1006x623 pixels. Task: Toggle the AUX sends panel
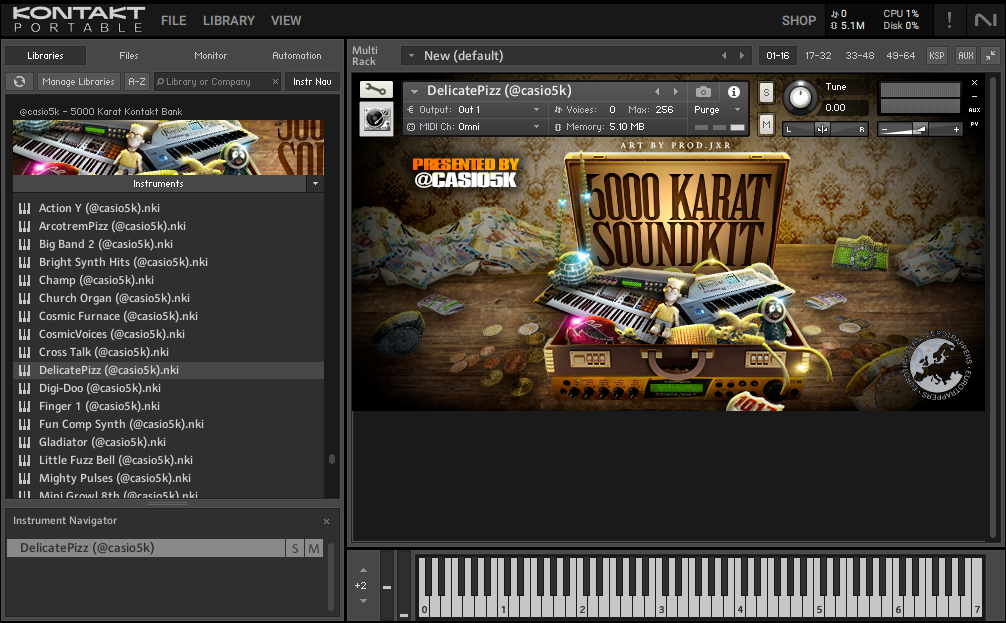click(x=966, y=56)
